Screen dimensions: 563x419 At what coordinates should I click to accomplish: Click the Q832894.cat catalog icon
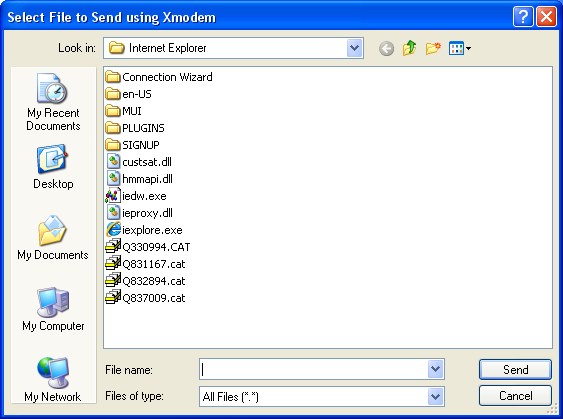[x=113, y=280]
